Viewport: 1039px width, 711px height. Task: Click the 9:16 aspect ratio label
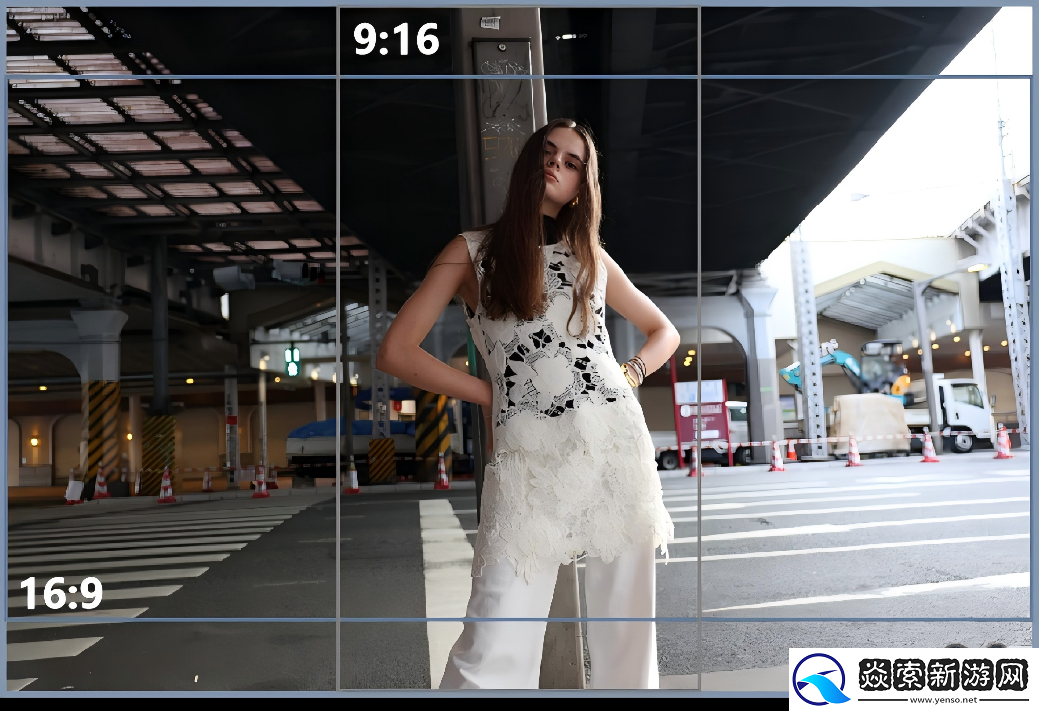pos(396,40)
